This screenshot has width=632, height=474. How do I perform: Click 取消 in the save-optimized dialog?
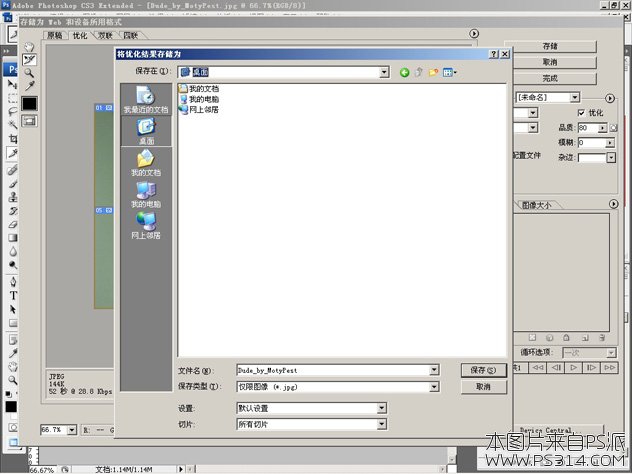483,387
